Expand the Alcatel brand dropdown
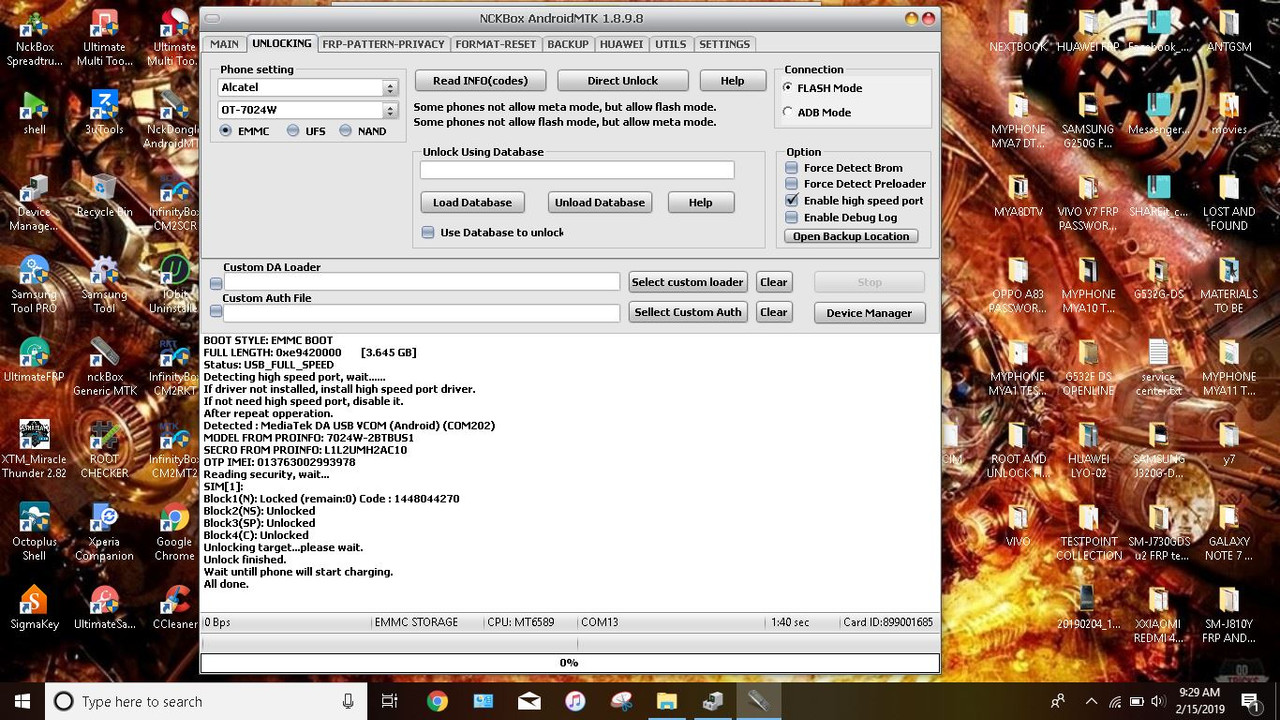The image size is (1280, 720). [391, 88]
